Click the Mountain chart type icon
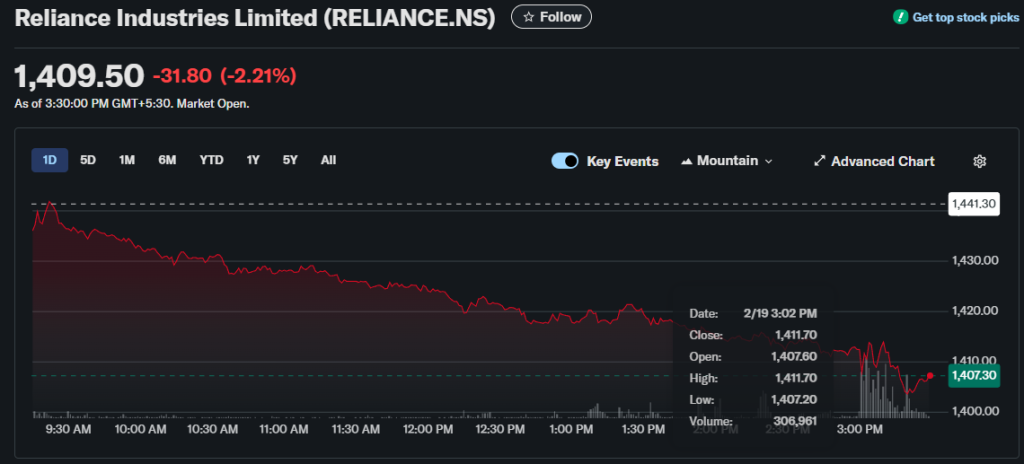Screen dimensions: 1024x464 point(686,161)
